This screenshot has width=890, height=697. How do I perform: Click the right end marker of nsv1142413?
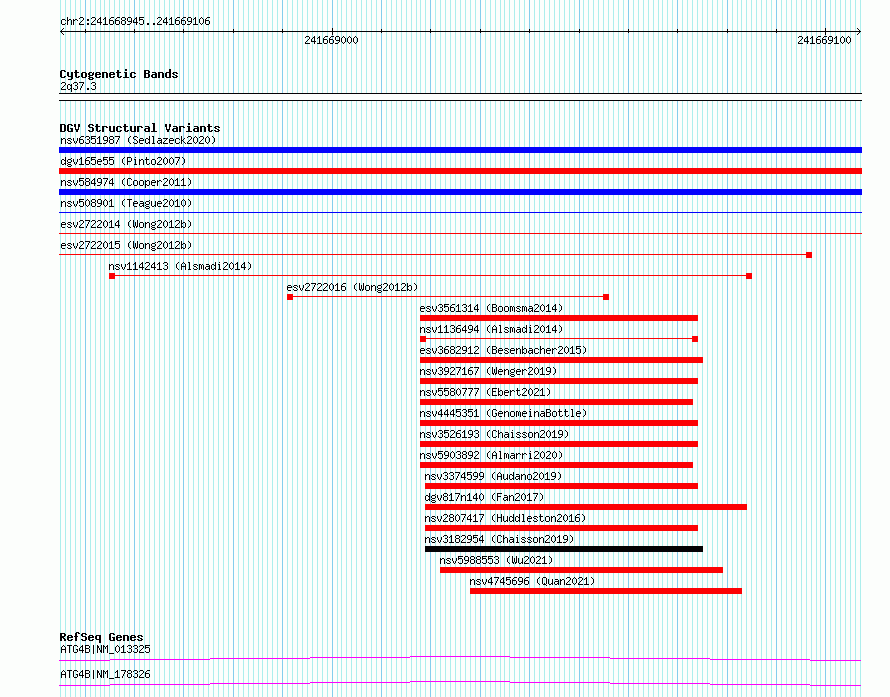coord(749,276)
